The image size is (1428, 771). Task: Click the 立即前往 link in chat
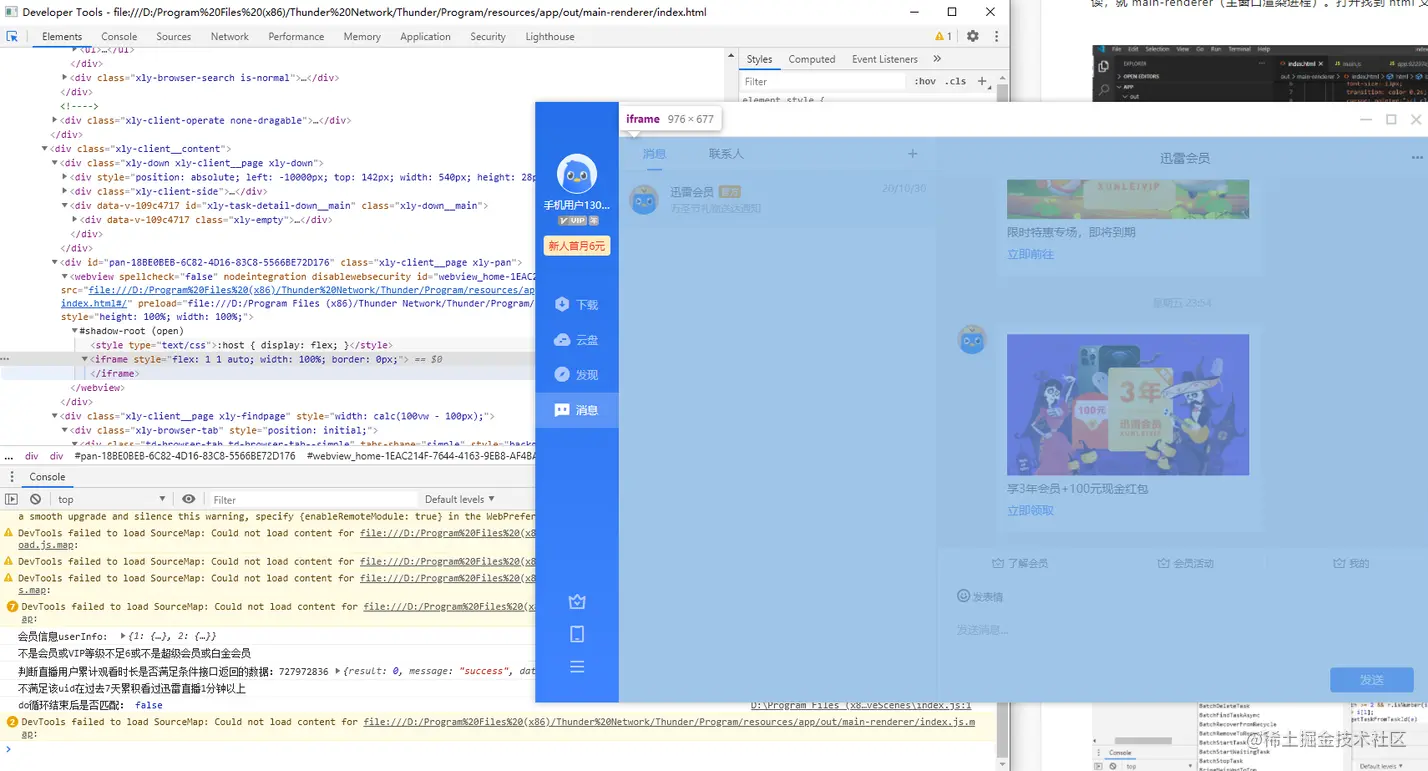1030,255
